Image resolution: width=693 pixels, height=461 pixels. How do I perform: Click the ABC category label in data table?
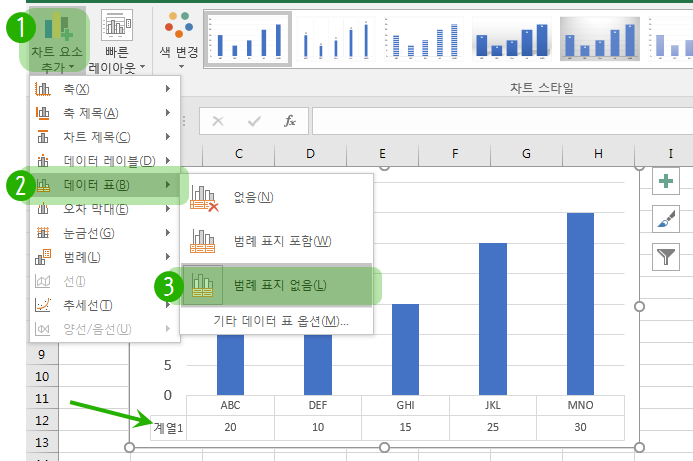[x=230, y=405]
